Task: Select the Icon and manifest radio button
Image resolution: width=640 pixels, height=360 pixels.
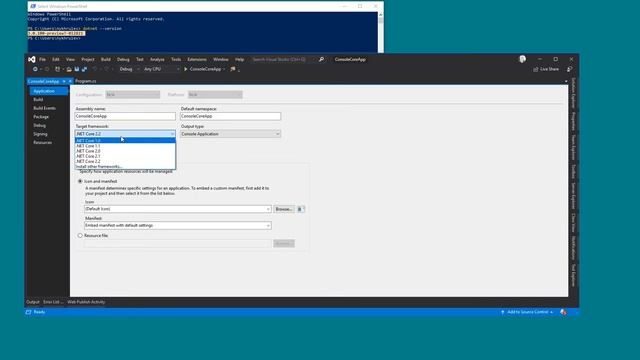Action: [x=80, y=181]
